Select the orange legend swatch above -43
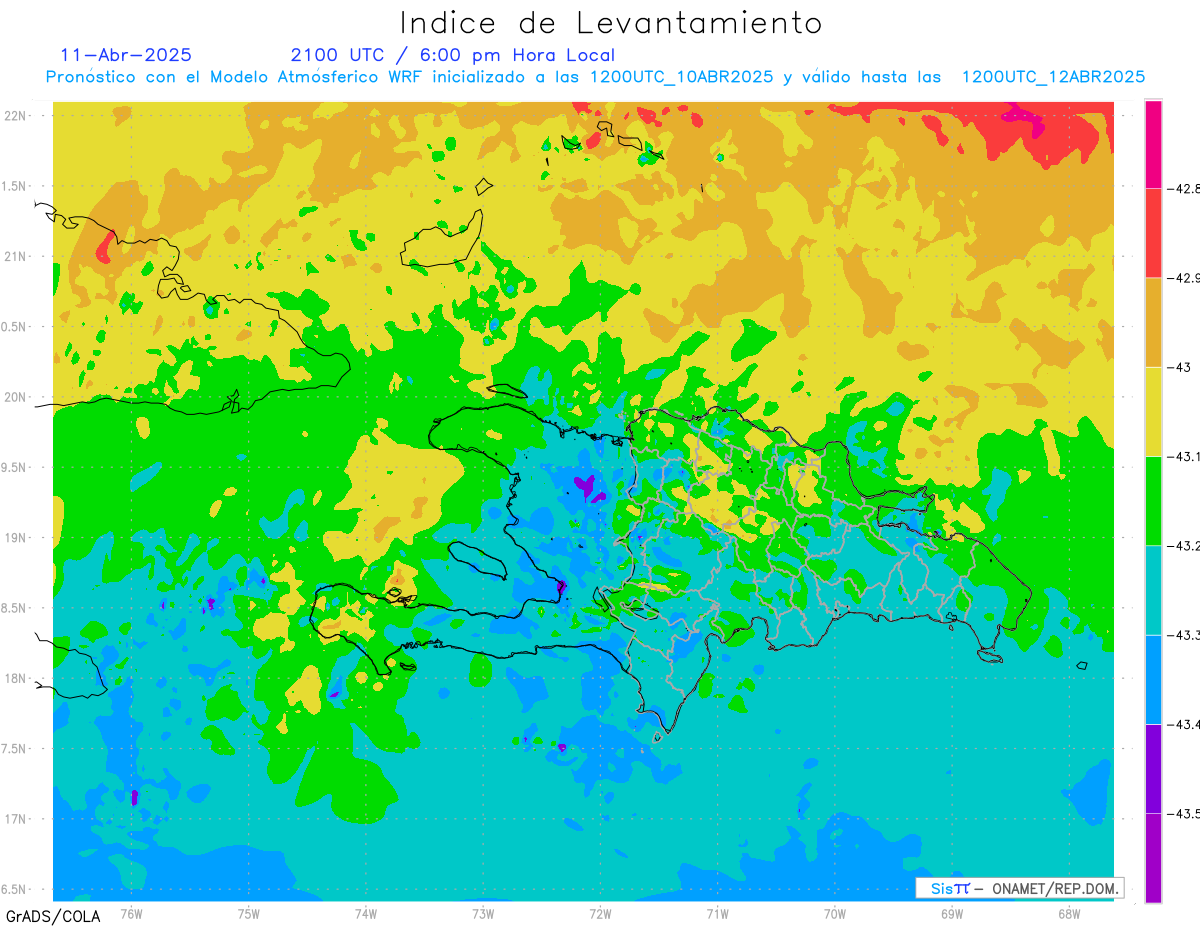This screenshot has width=1200, height=927. (1153, 322)
